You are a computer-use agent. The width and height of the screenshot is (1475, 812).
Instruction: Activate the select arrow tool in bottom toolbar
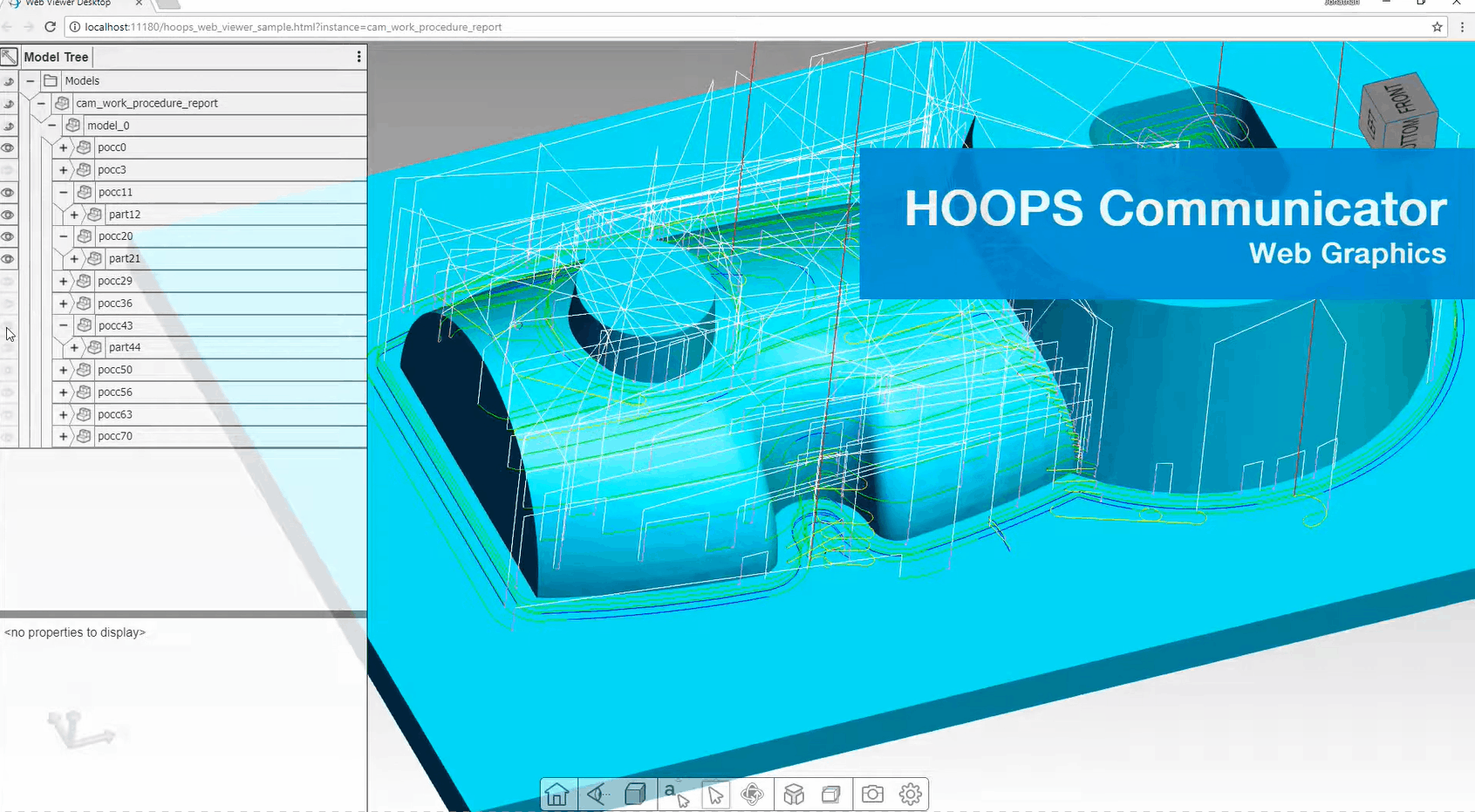715,795
